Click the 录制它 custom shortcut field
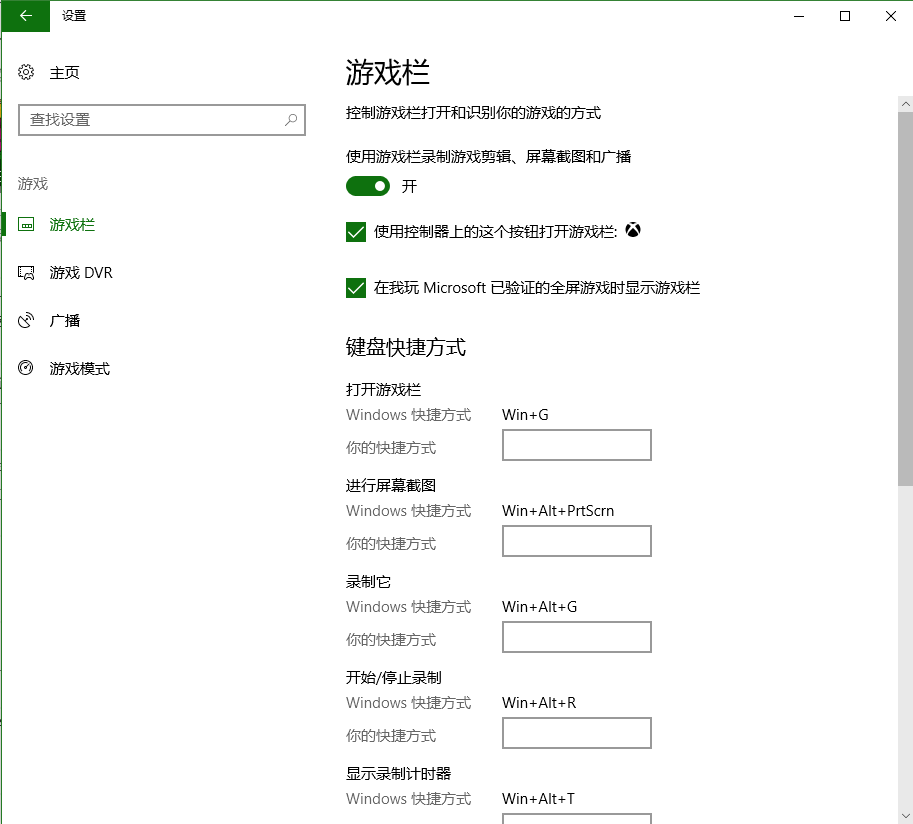Screen dimensions: 913x824 (576, 636)
